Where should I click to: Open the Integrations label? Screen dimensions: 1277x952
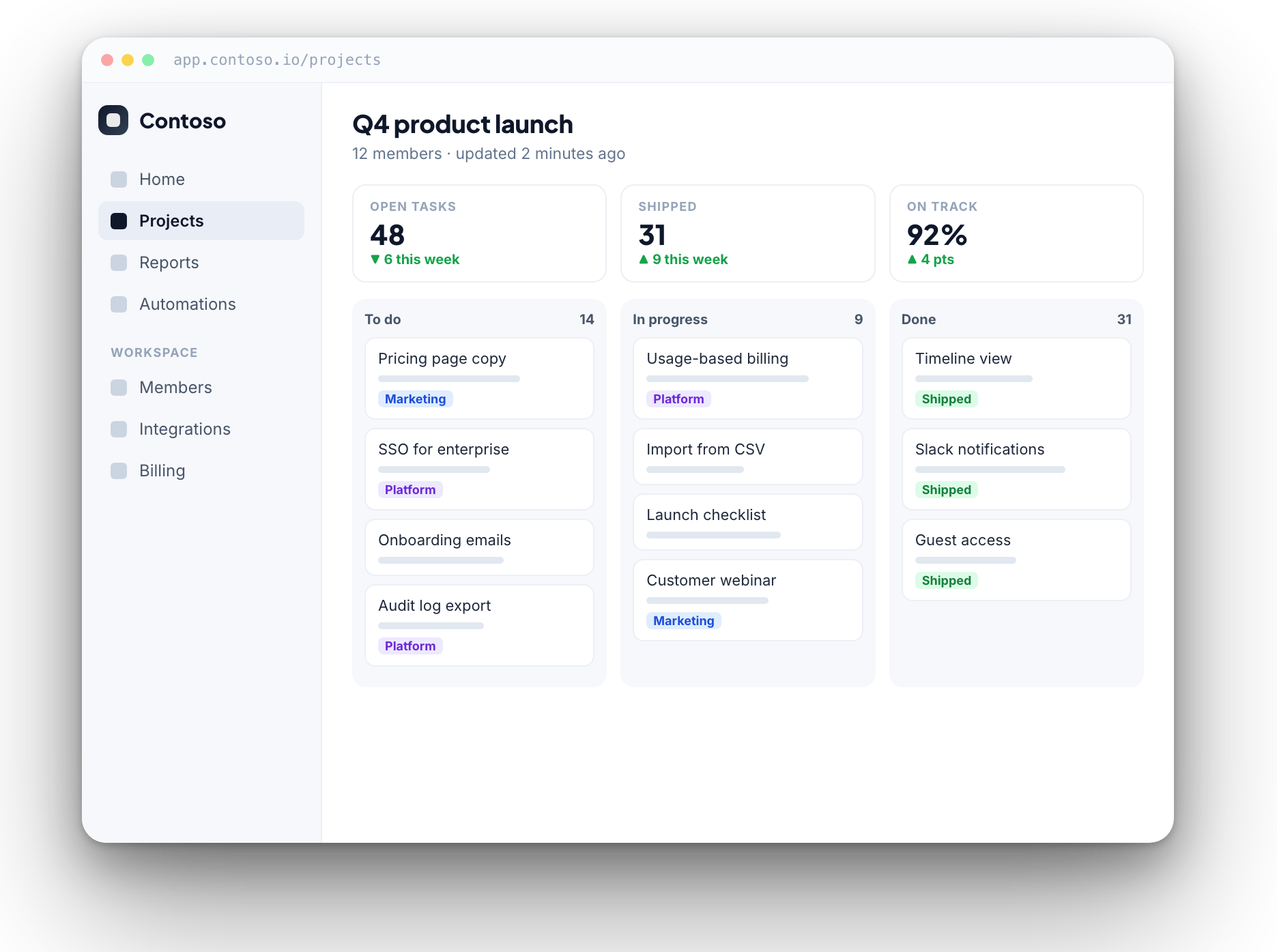point(185,429)
